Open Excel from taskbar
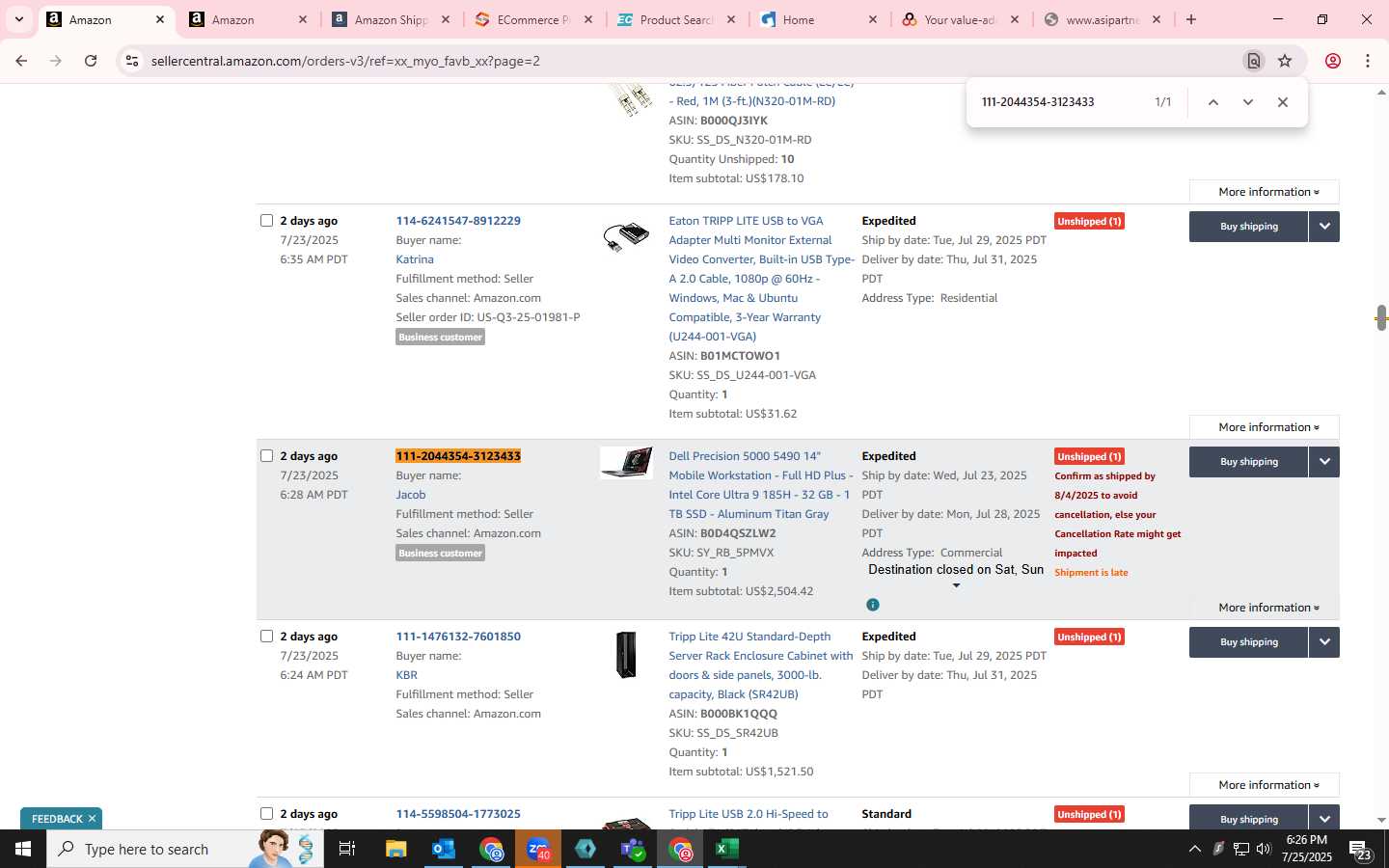Image resolution: width=1389 pixels, height=868 pixels. click(727, 849)
